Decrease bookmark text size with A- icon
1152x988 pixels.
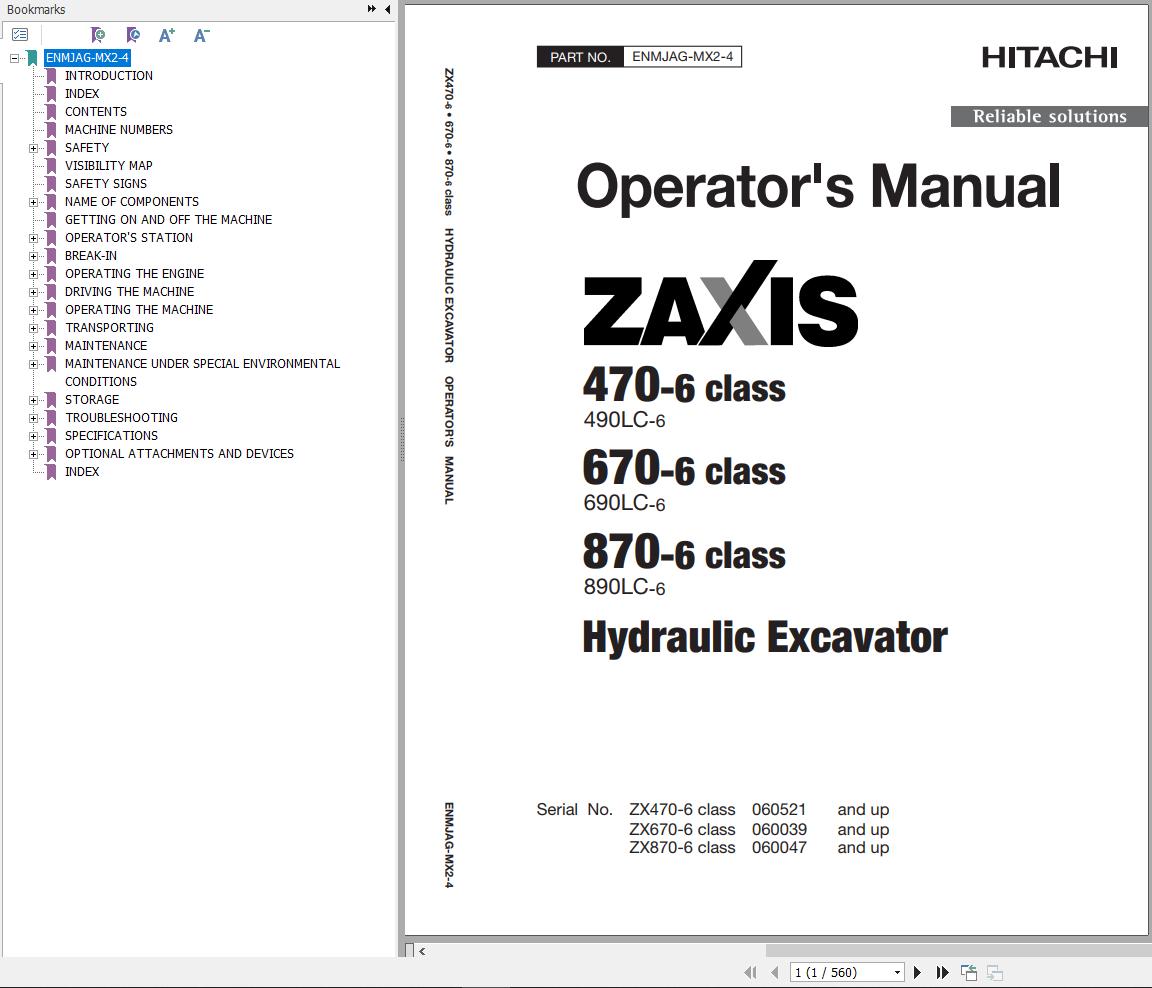[x=200, y=35]
